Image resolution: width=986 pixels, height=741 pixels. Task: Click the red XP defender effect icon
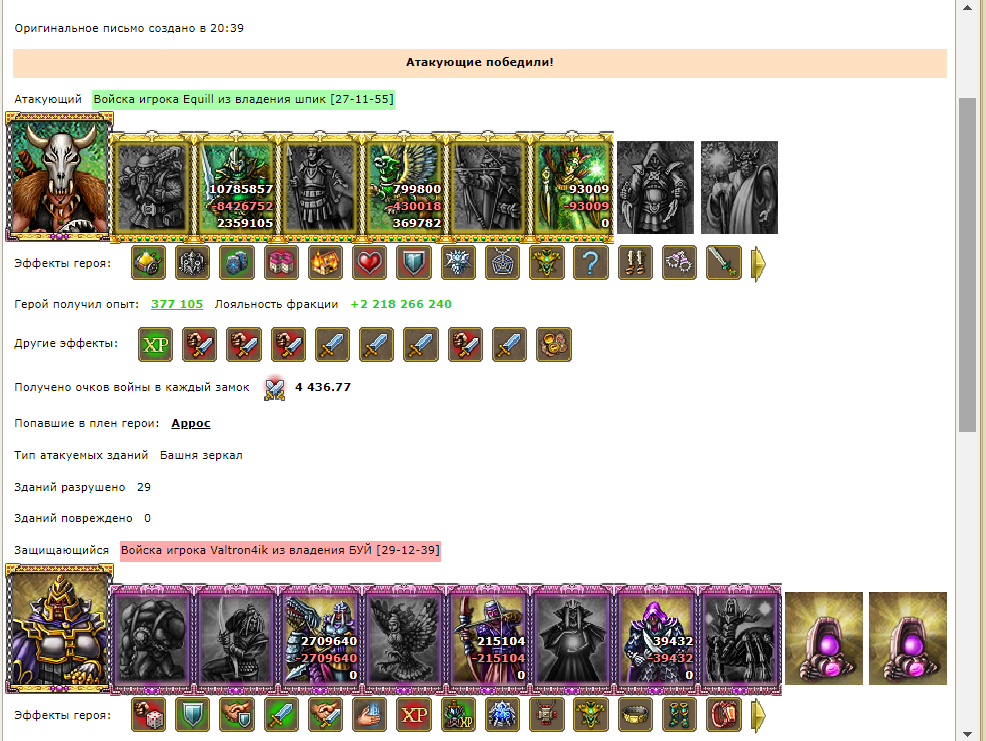tap(414, 715)
